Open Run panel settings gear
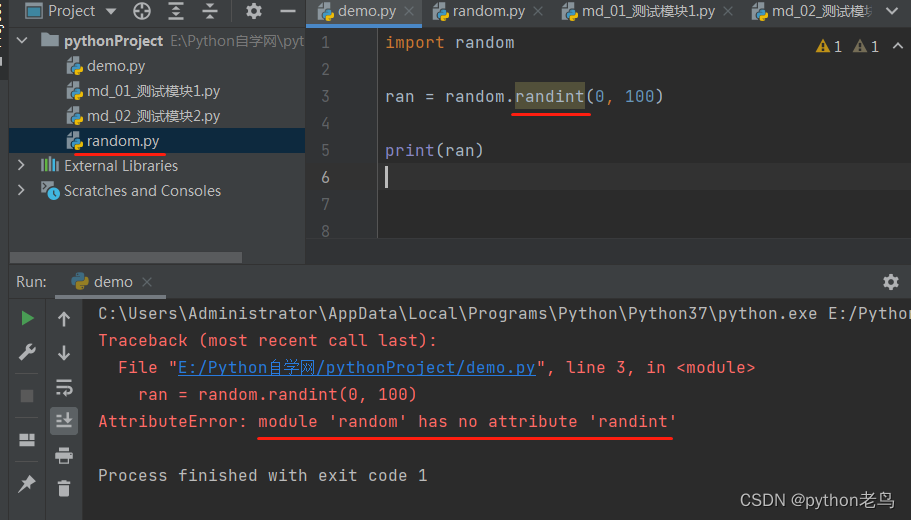This screenshot has width=911, height=520. tap(891, 282)
